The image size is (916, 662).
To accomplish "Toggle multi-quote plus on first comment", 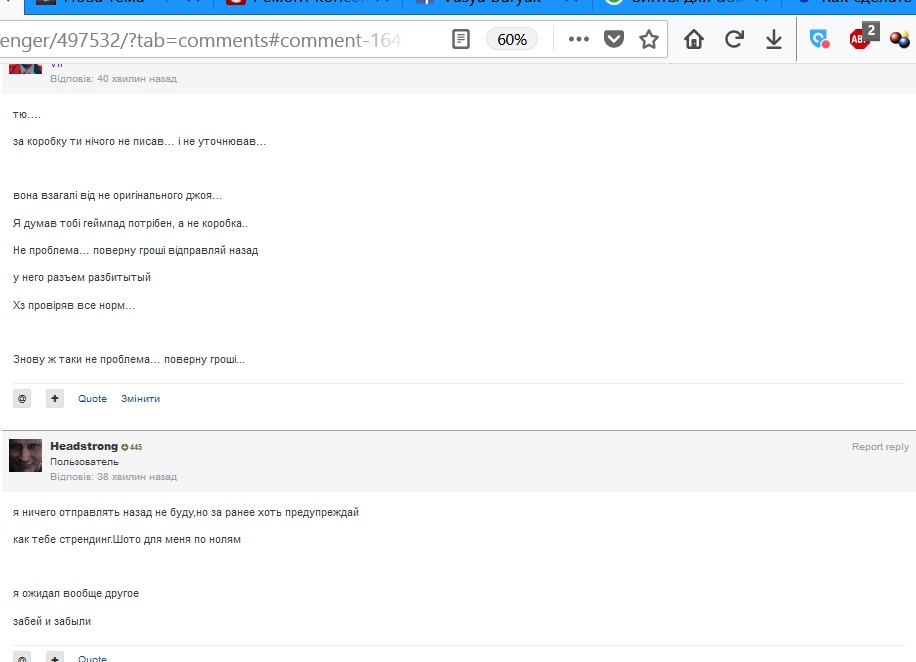I will pyautogui.click(x=55, y=398).
